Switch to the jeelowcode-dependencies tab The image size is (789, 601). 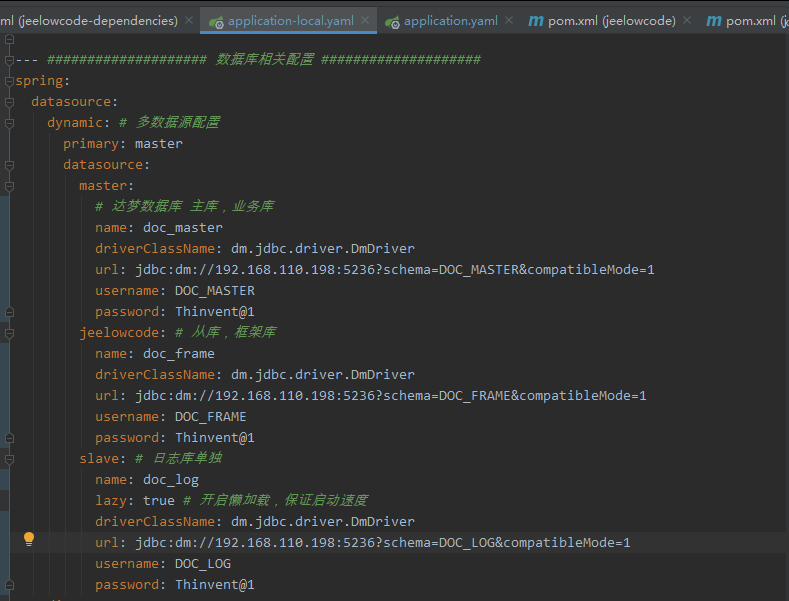pyautogui.click(x=90, y=21)
